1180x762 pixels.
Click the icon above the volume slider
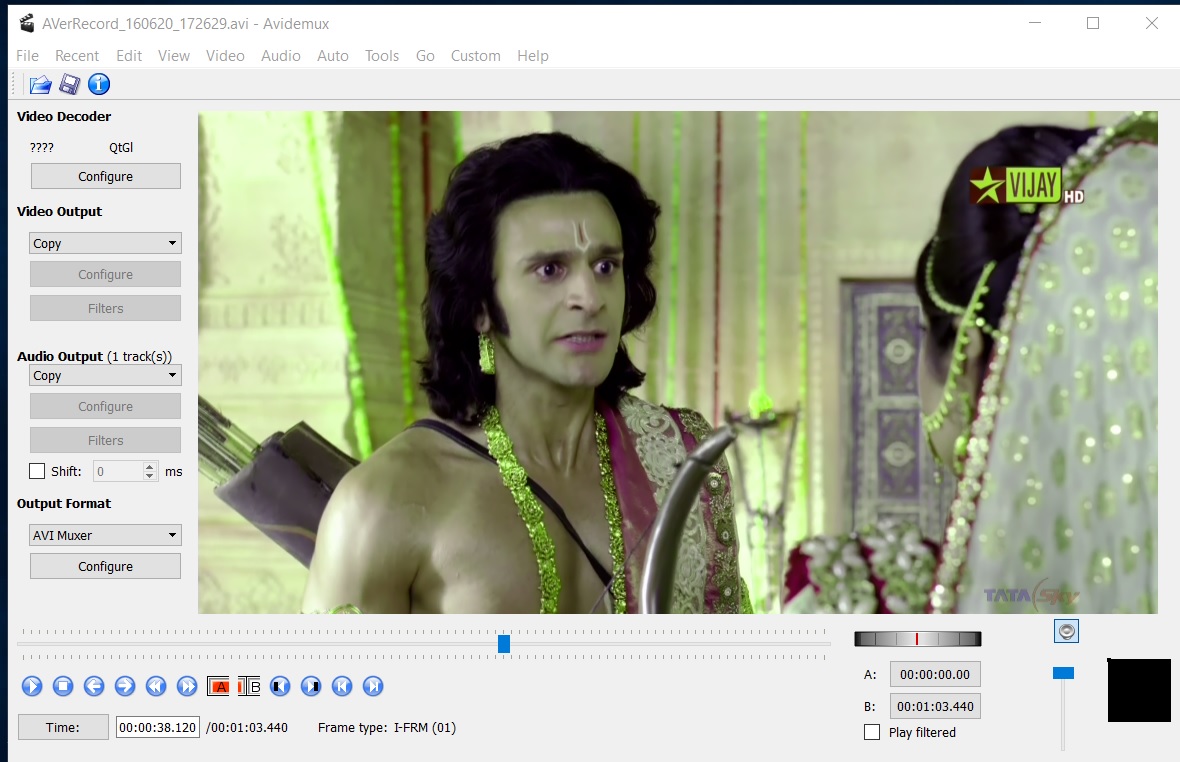pos(1066,631)
